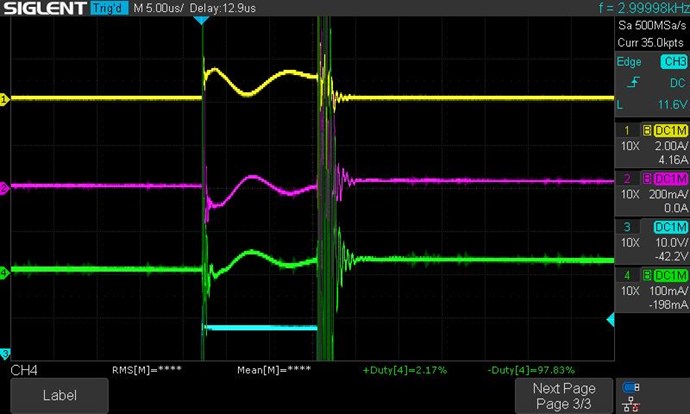Viewport: 690px width, 414px height.
Task: Click channel 2 magenta ground marker
Action: point(4,188)
